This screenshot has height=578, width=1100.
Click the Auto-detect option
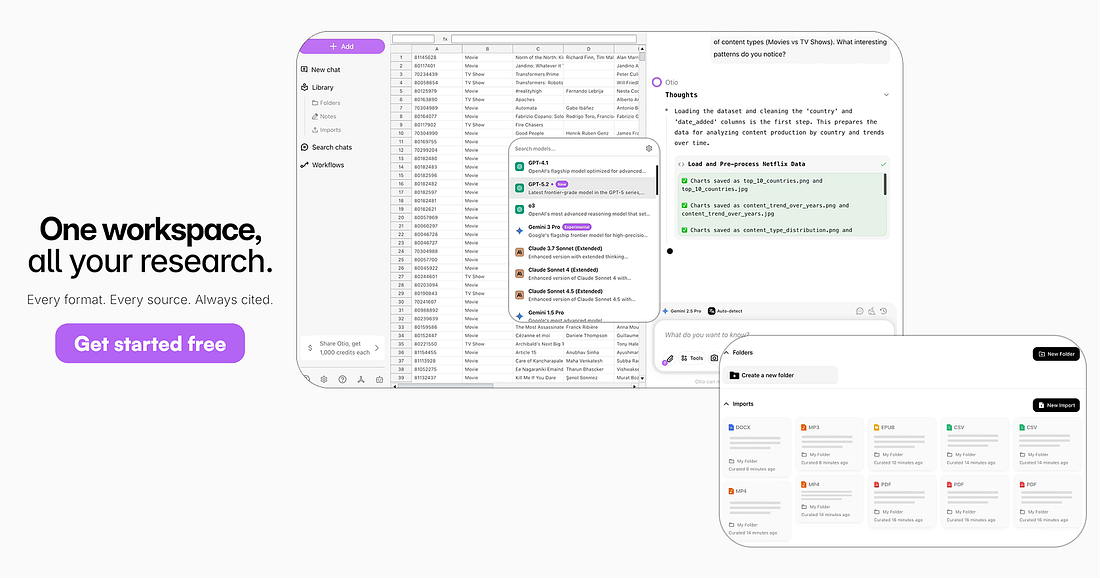tap(725, 311)
